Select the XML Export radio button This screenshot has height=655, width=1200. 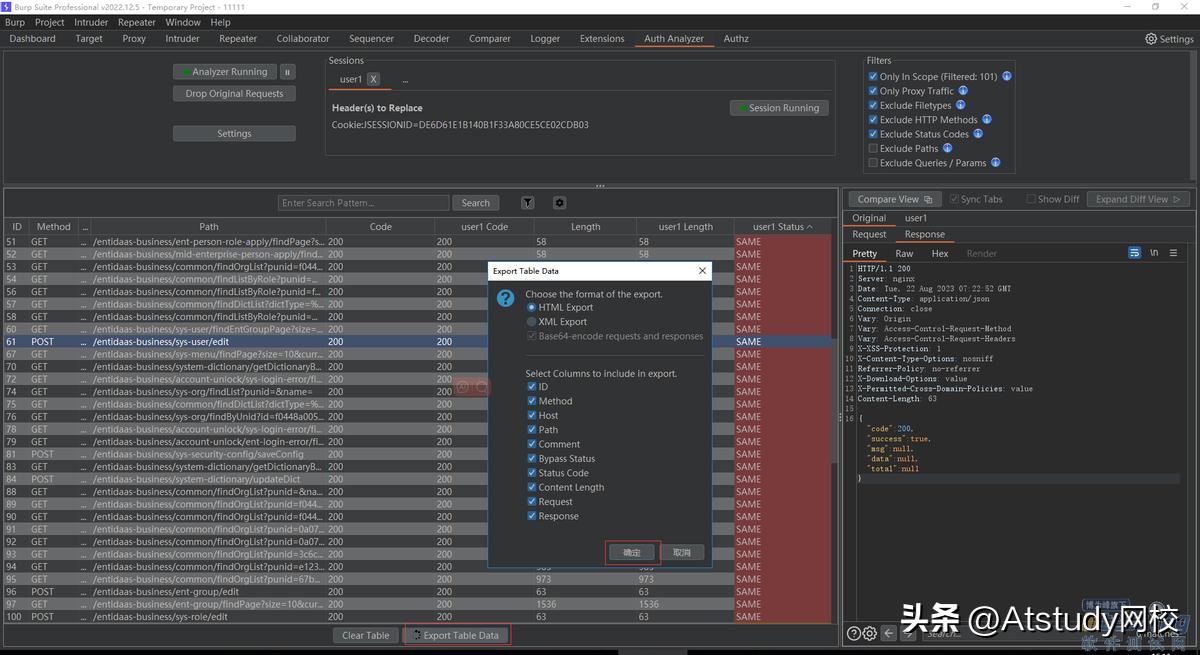(531, 321)
